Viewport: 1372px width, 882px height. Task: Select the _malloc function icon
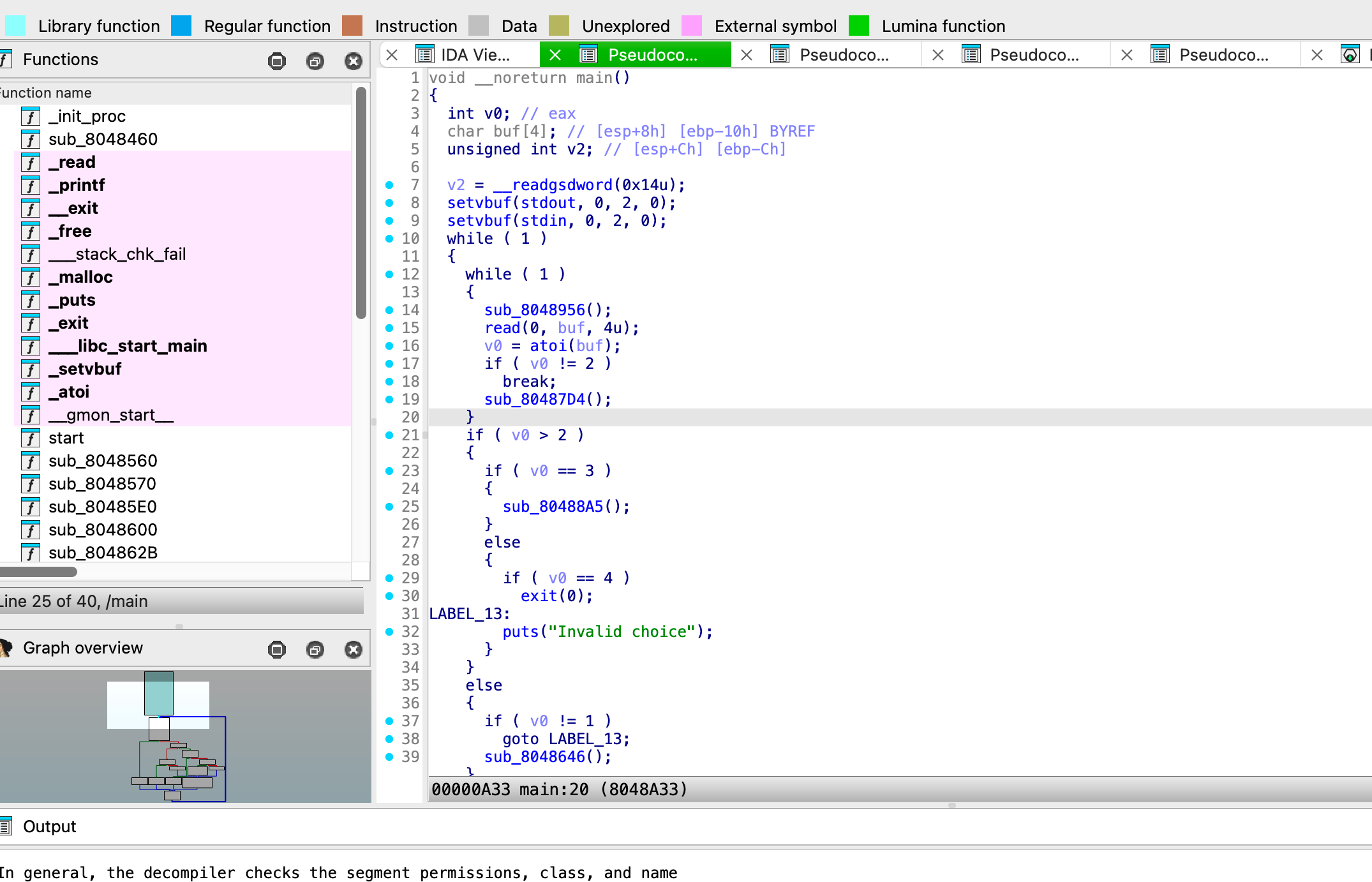31,278
